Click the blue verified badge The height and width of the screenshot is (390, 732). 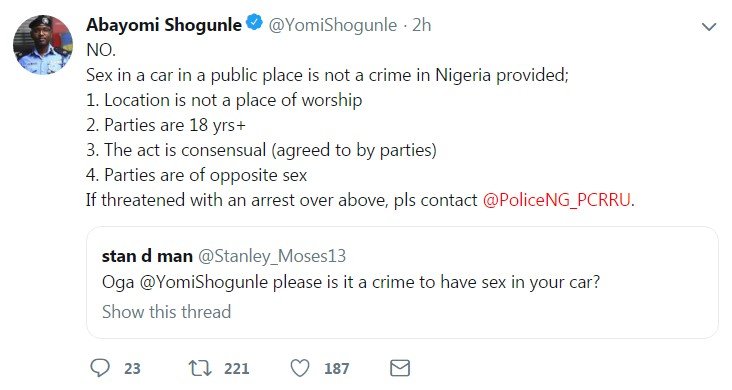(x=254, y=23)
